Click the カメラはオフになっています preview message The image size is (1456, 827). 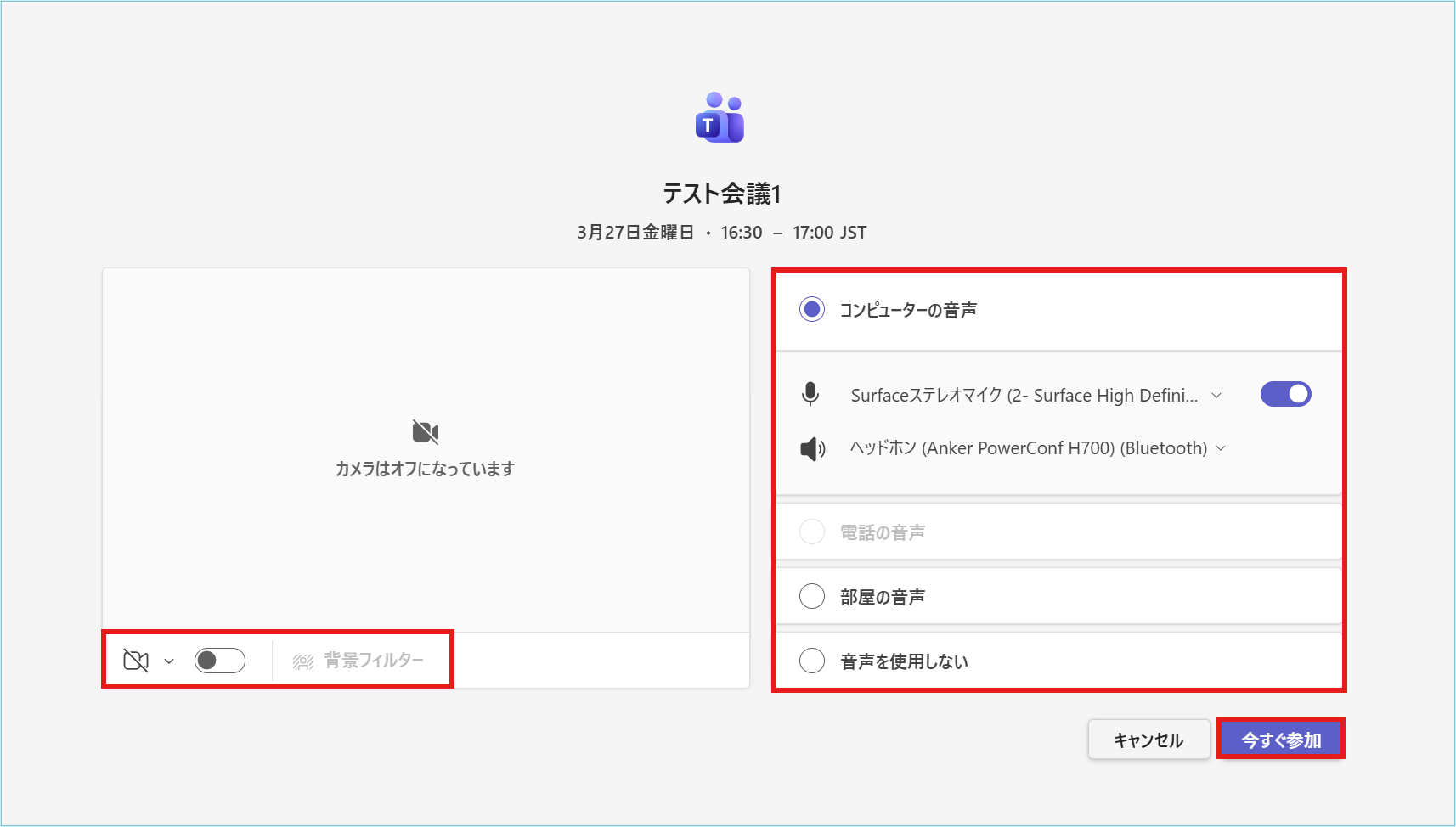[x=425, y=469]
